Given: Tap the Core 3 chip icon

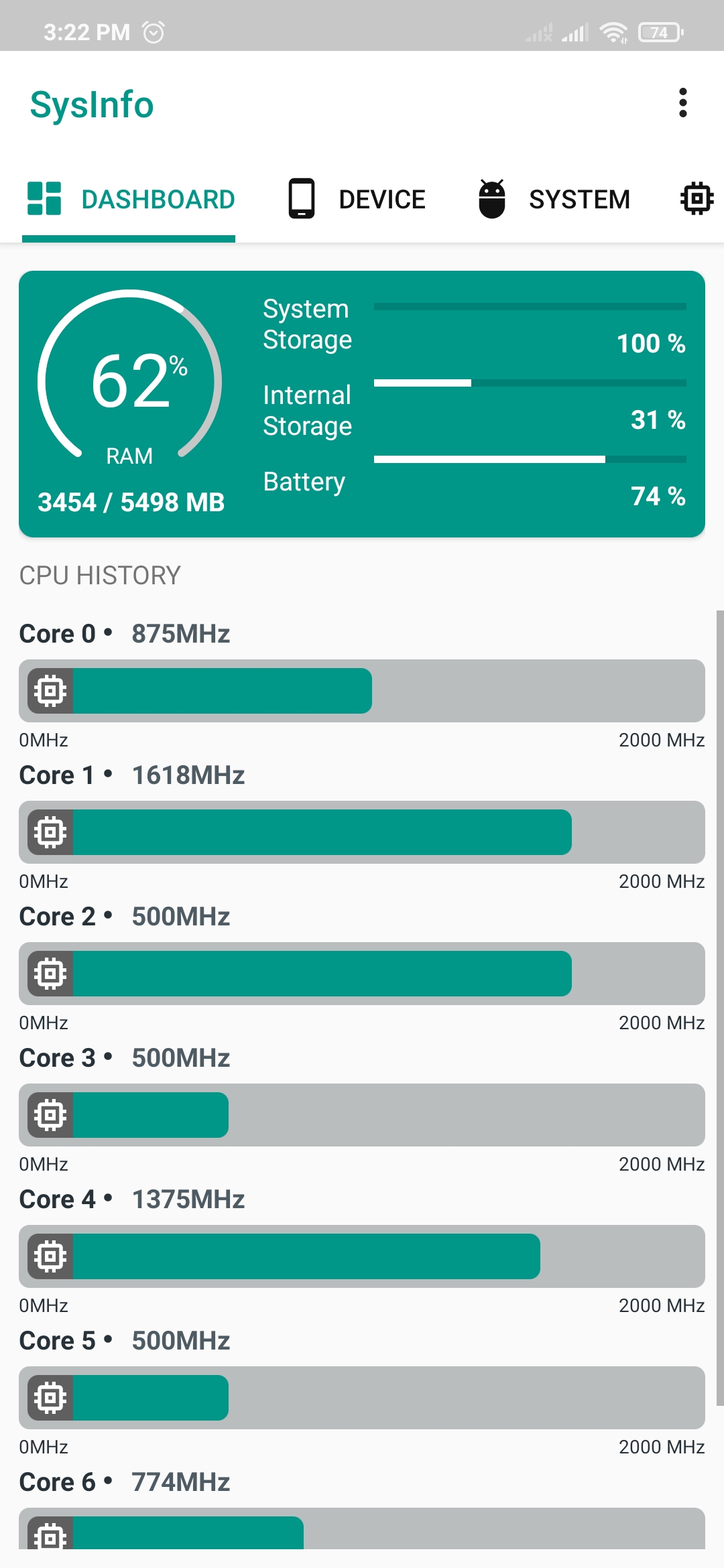Looking at the screenshot, I should (51, 1115).
